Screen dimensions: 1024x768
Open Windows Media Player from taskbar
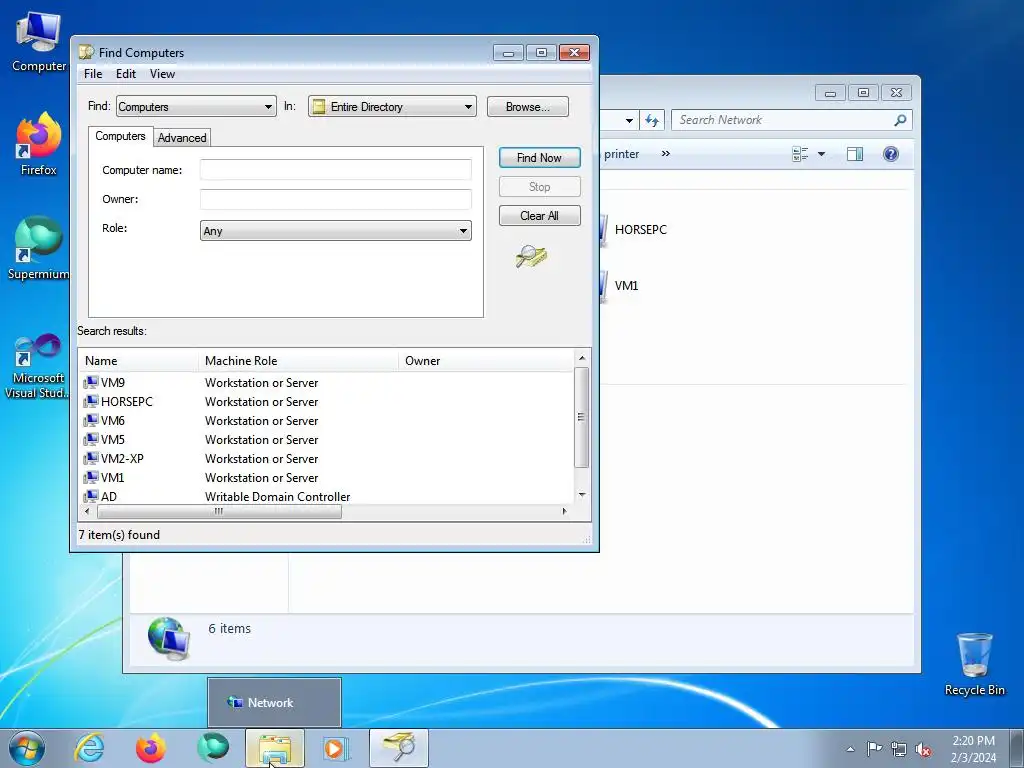[336, 748]
